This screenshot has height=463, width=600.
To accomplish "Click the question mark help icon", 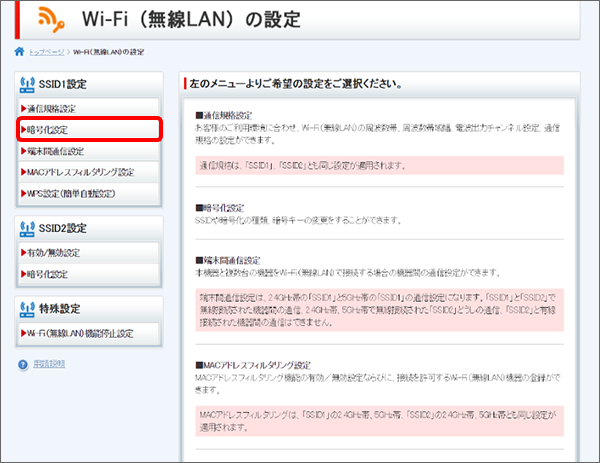I will point(23,365).
